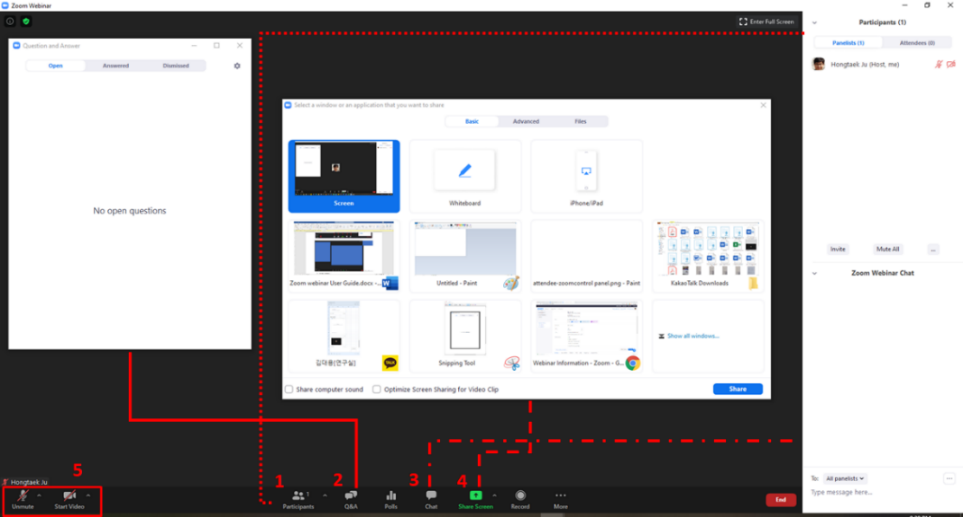
Task: Click host's video-off camera icon
Action: point(951,64)
